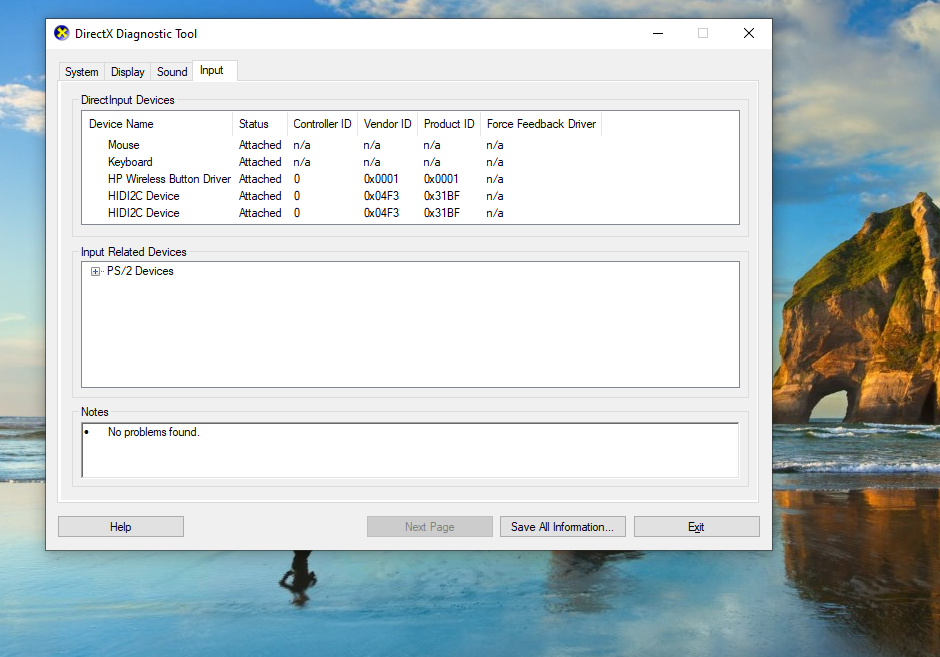The image size is (940, 657).
Task: Go to the Sound tab
Action: (x=172, y=72)
